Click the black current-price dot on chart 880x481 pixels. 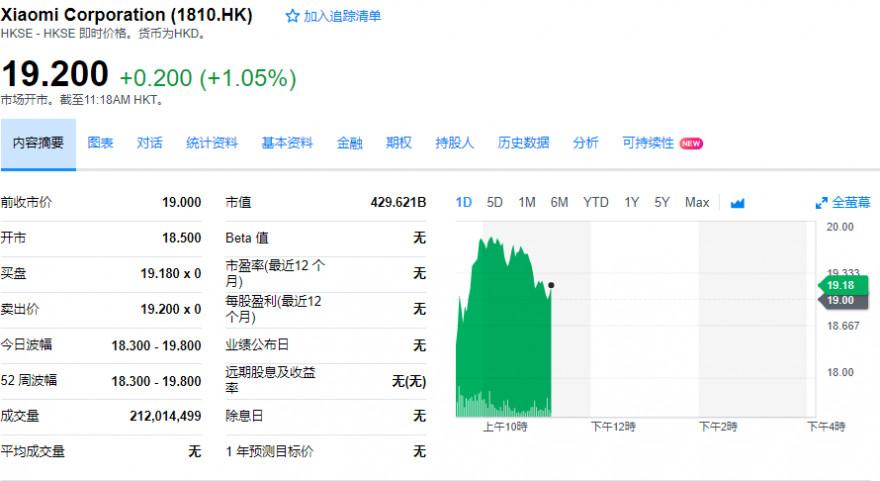[x=551, y=286]
